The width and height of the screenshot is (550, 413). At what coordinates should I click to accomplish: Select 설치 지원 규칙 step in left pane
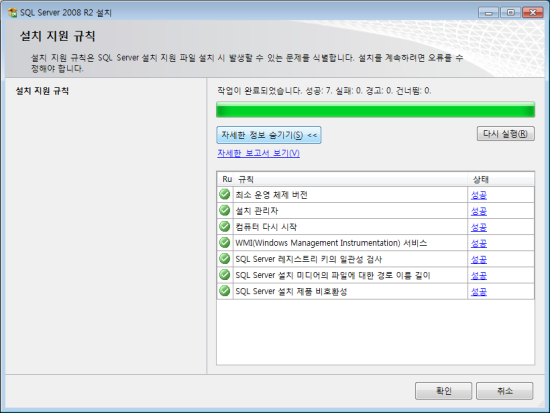[x=42, y=91]
